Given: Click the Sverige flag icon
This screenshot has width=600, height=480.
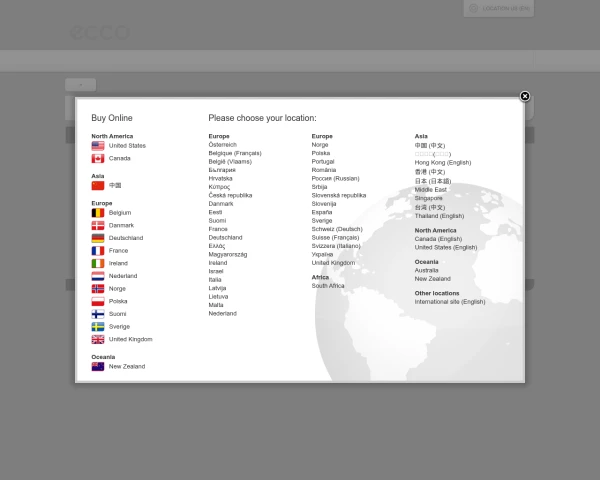Looking at the screenshot, I should pos(98,327).
